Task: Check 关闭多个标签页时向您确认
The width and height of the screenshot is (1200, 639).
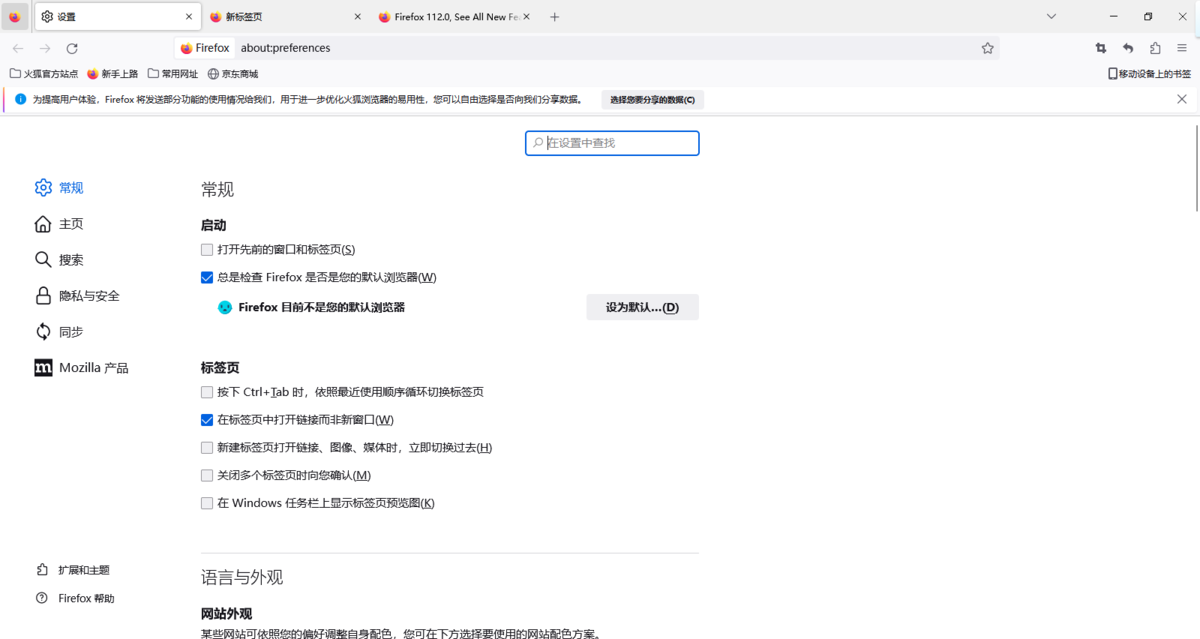Action: (x=207, y=474)
